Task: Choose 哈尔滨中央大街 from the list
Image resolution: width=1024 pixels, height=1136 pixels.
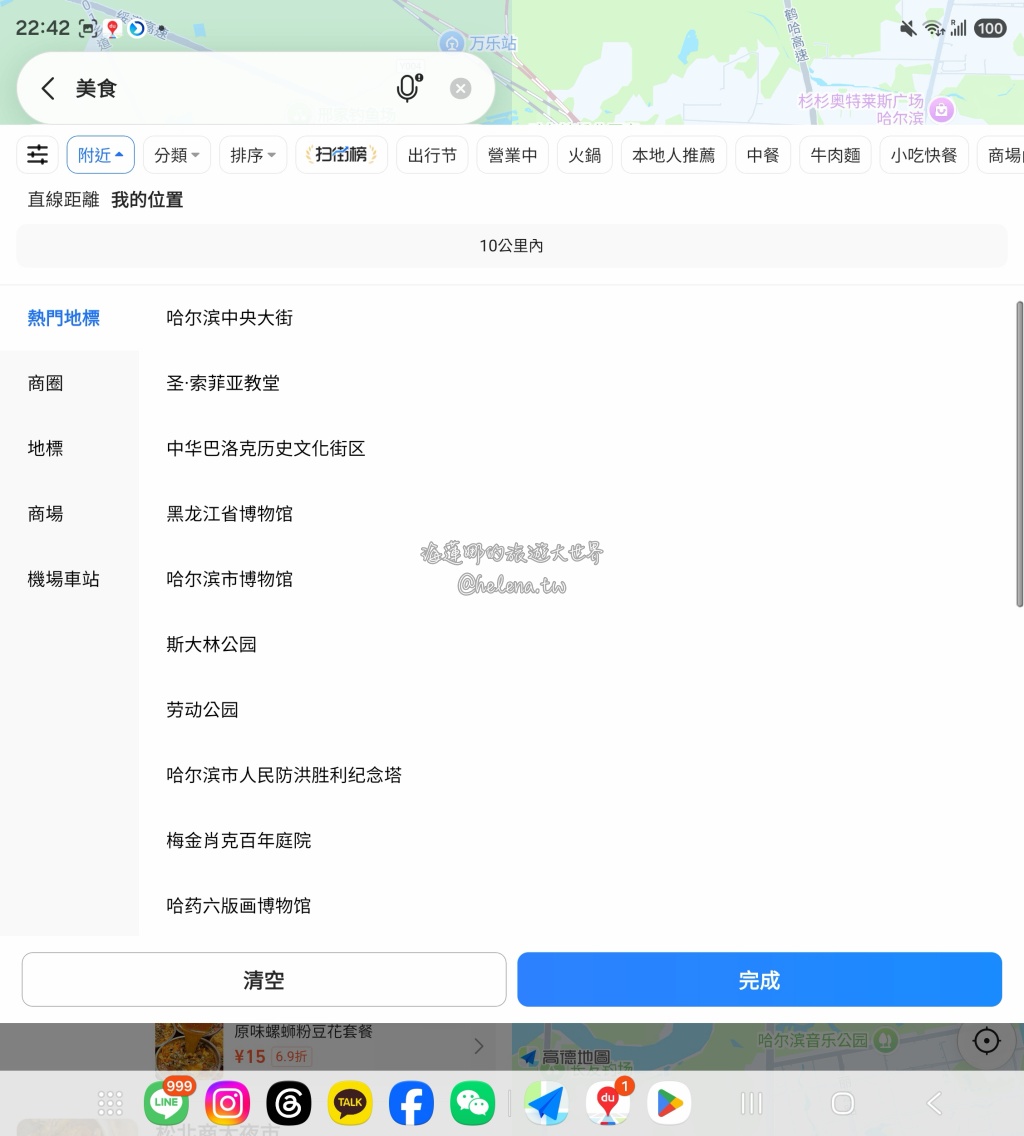Action: pos(230,318)
